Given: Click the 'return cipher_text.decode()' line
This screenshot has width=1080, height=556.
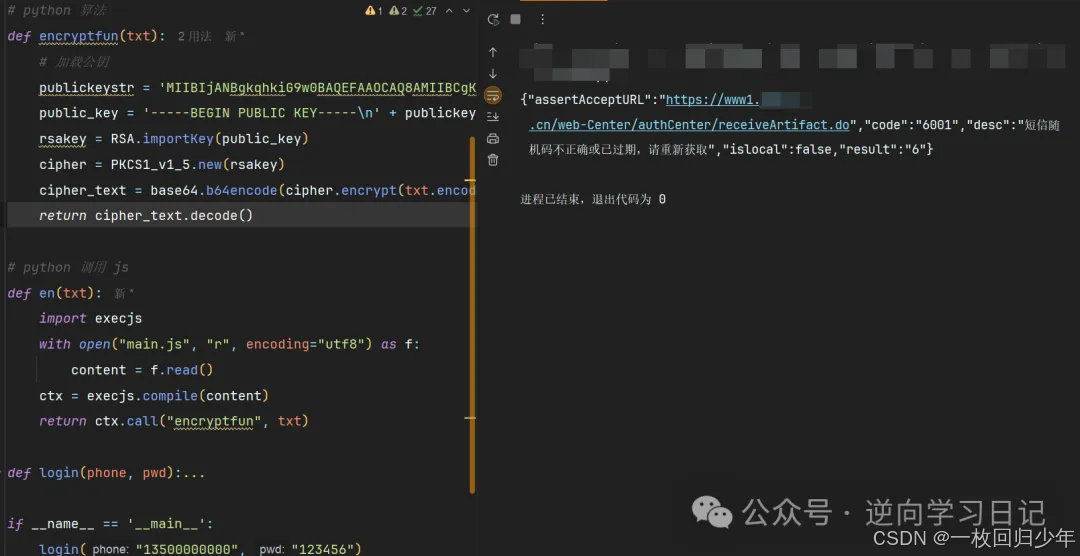Looking at the screenshot, I should (146, 216).
